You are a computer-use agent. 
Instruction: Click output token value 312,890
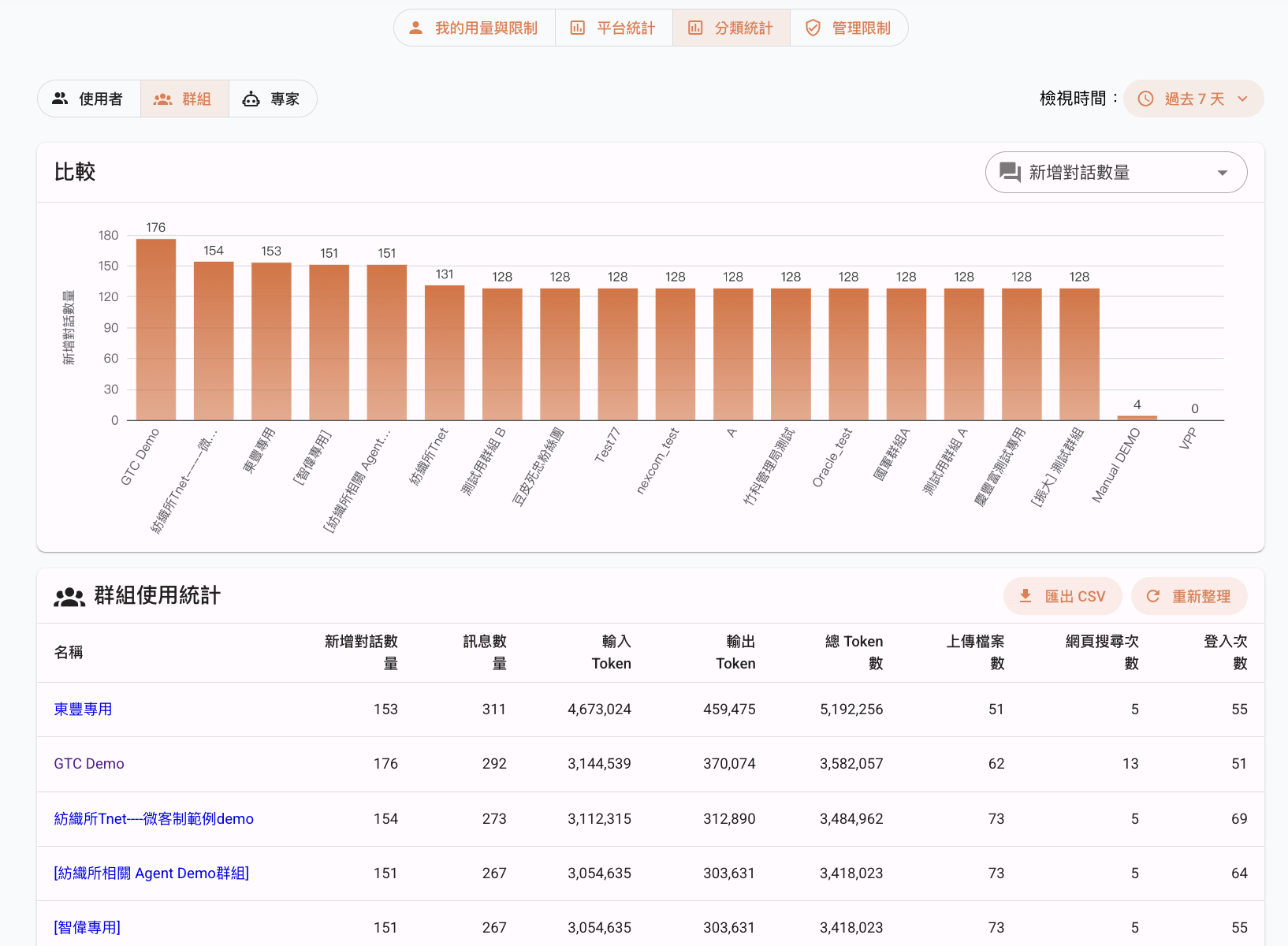729,818
